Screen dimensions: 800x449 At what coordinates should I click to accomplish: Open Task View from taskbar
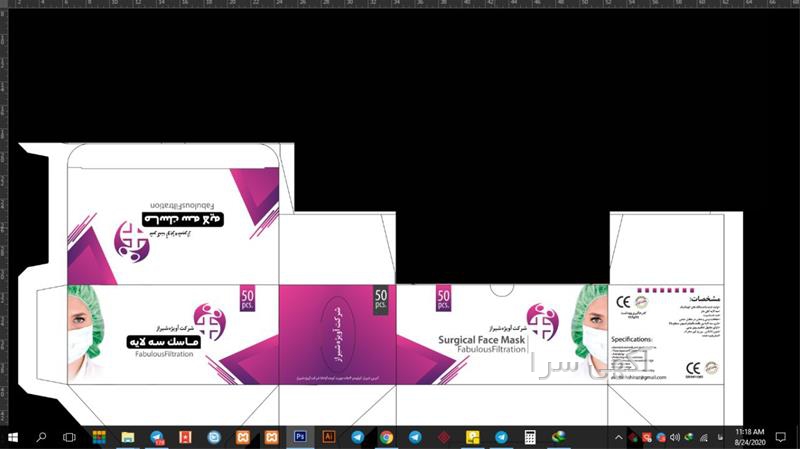click(x=69, y=437)
